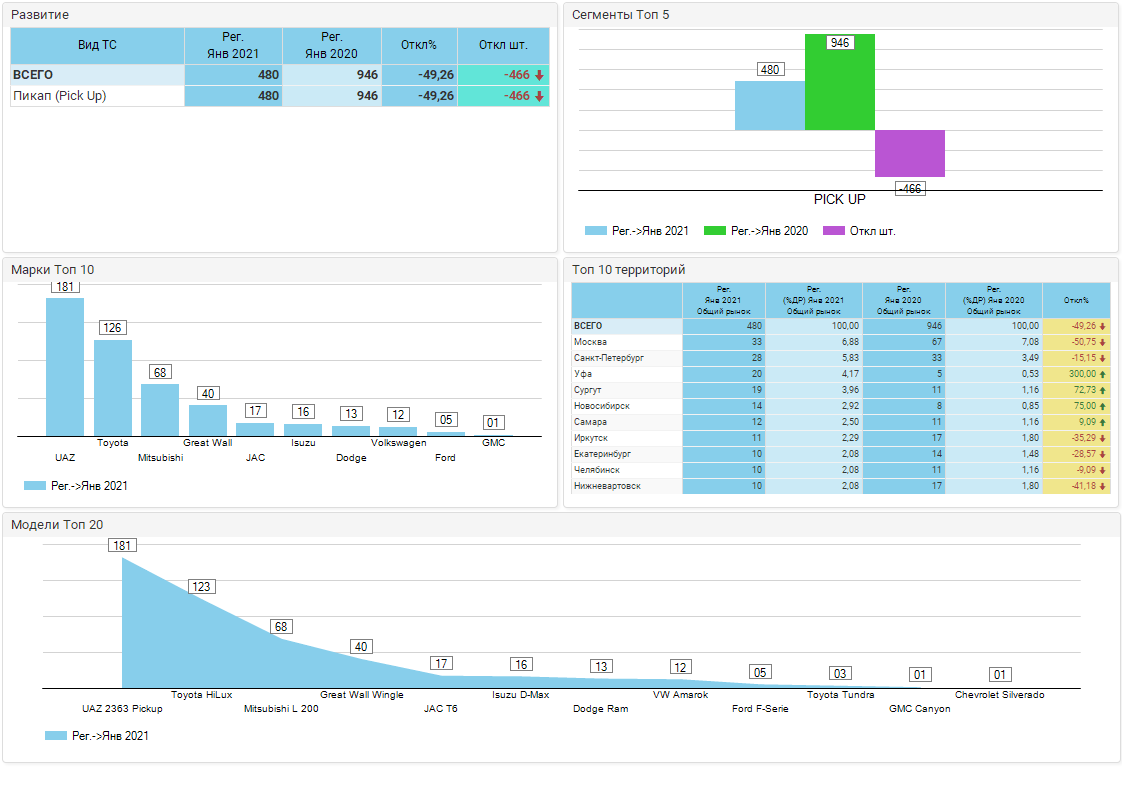Image resolution: width=1122 pixels, height=793 pixels.
Task: Sort by Вид ТС column header
Action: [97, 45]
